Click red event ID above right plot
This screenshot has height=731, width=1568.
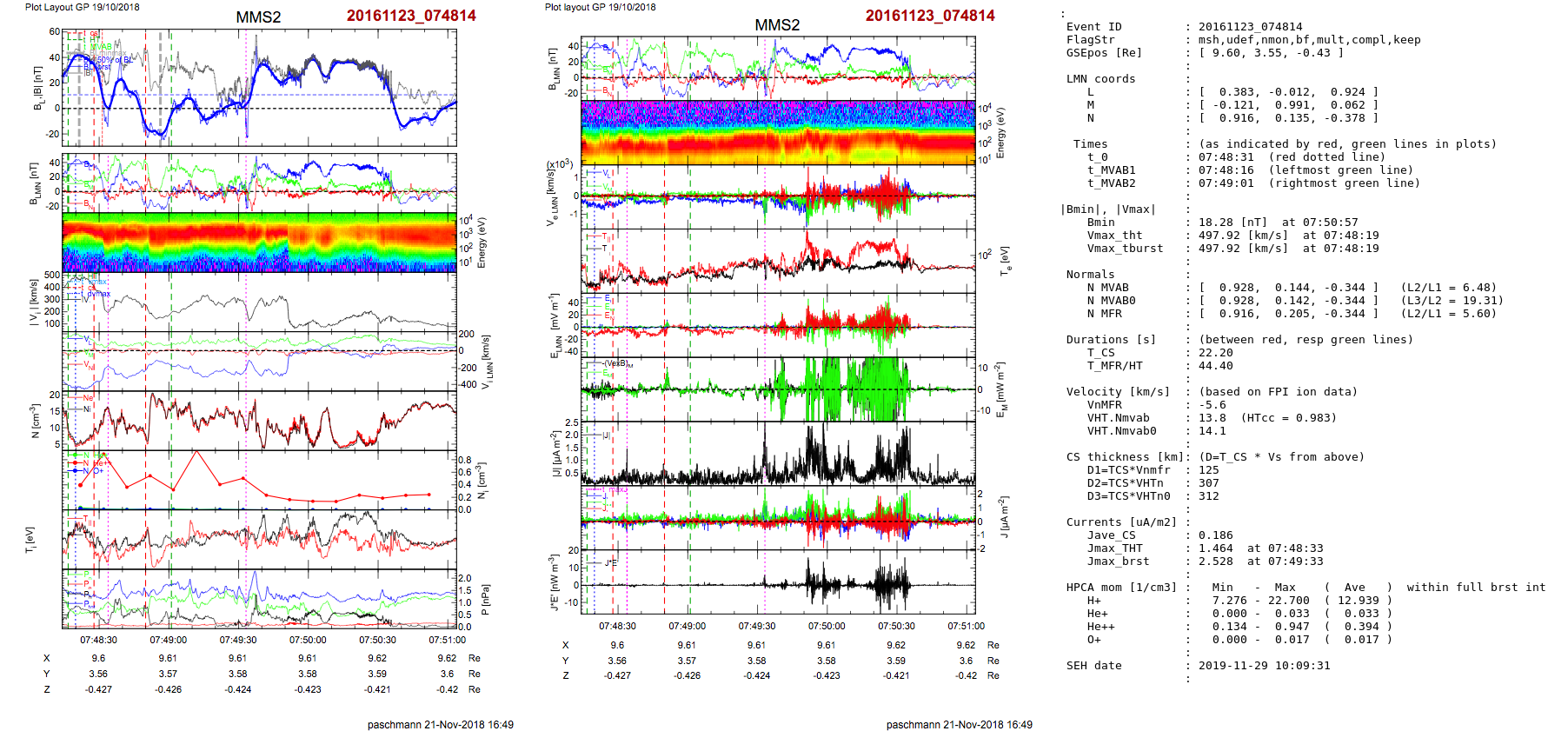point(929,16)
